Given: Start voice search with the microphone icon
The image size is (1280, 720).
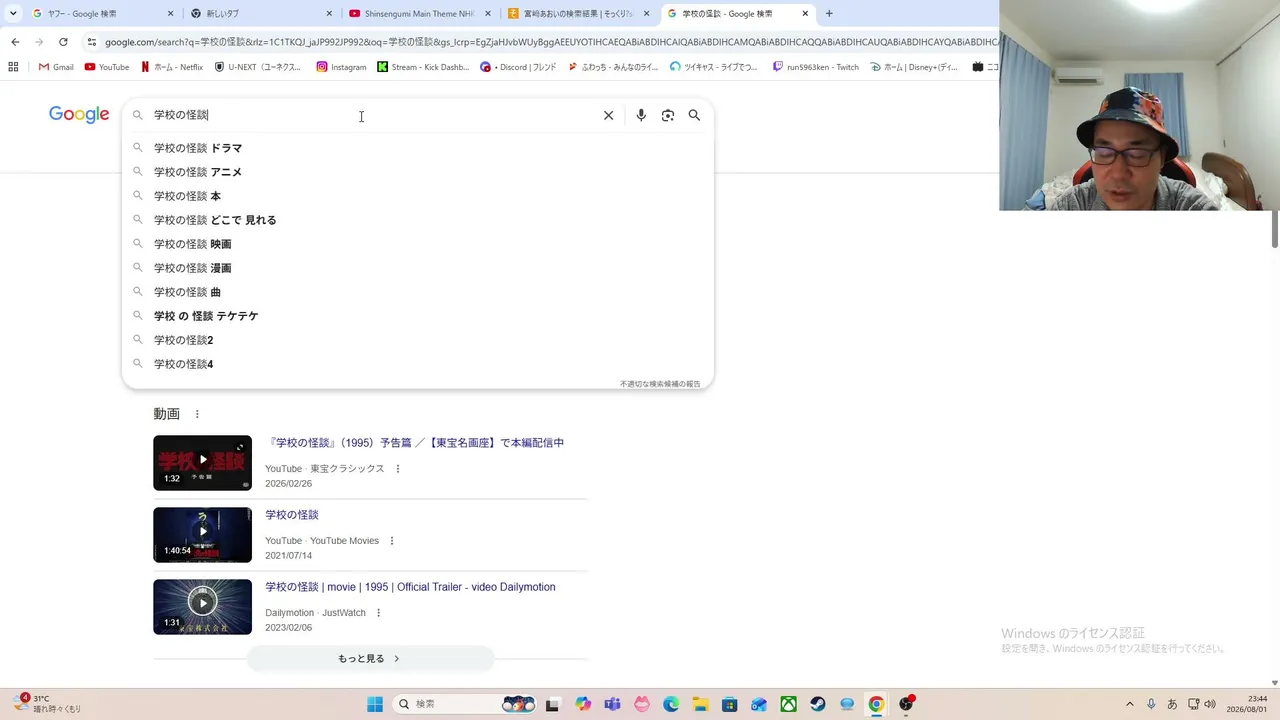Looking at the screenshot, I should pyautogui.click(x=641, y=115).
